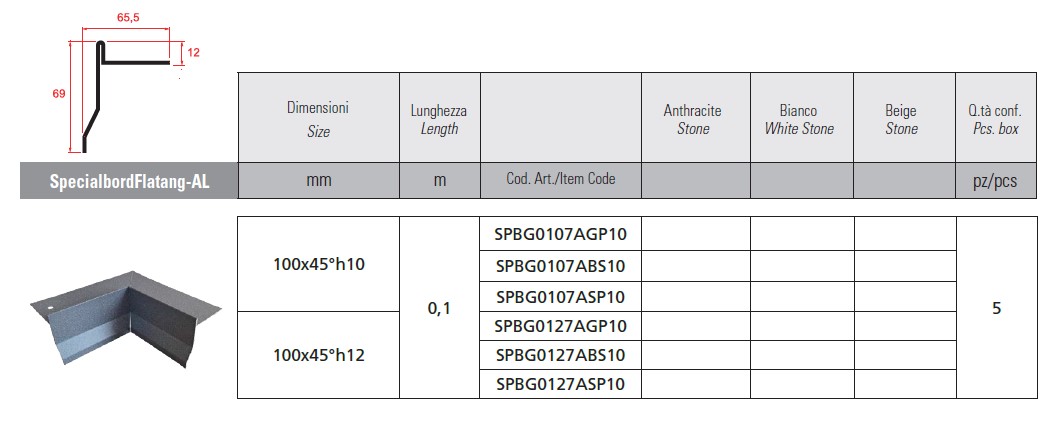
Task: Click the 0,1 length value cell
Action: (440, 307)
